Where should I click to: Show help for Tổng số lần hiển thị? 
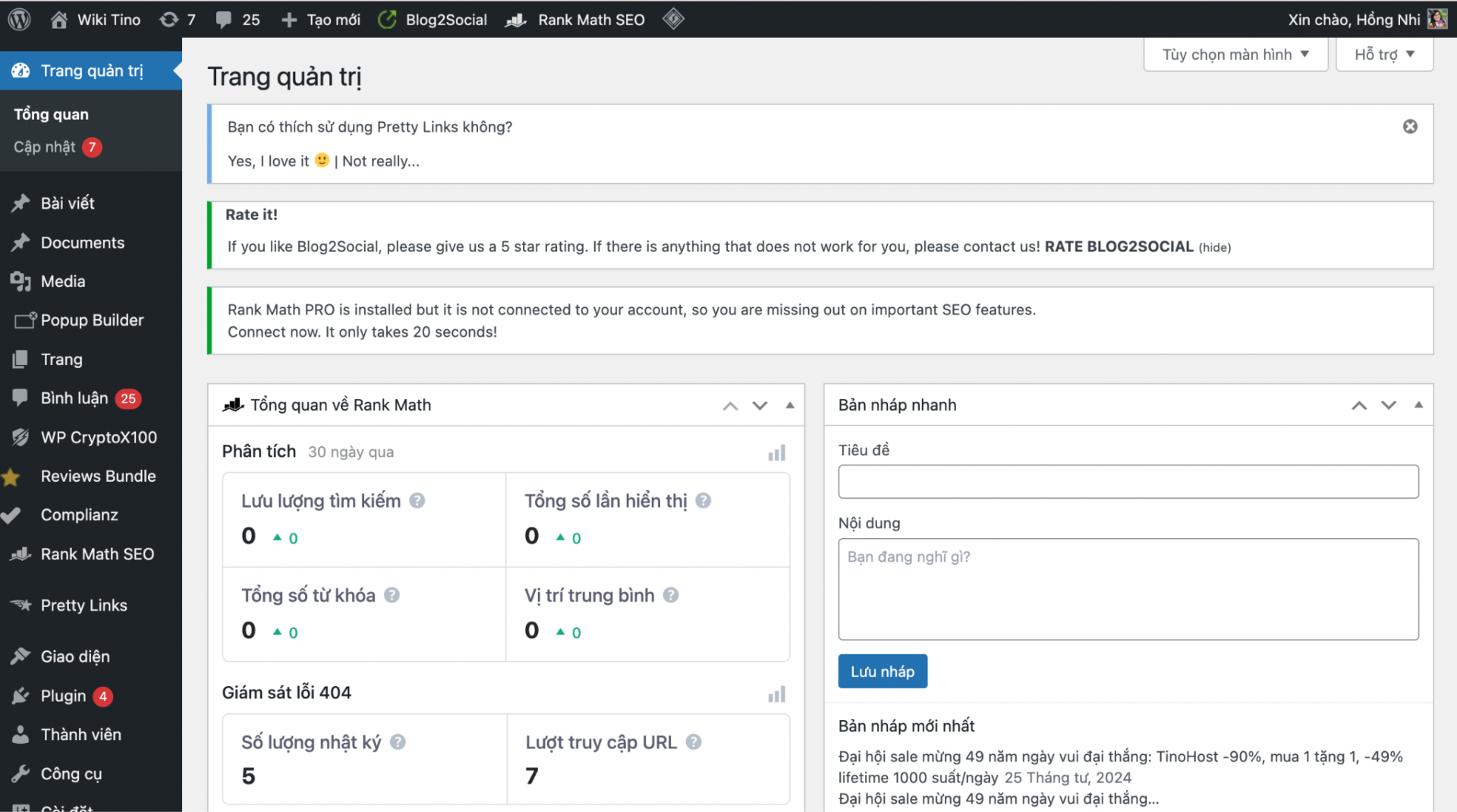point(703,501)
